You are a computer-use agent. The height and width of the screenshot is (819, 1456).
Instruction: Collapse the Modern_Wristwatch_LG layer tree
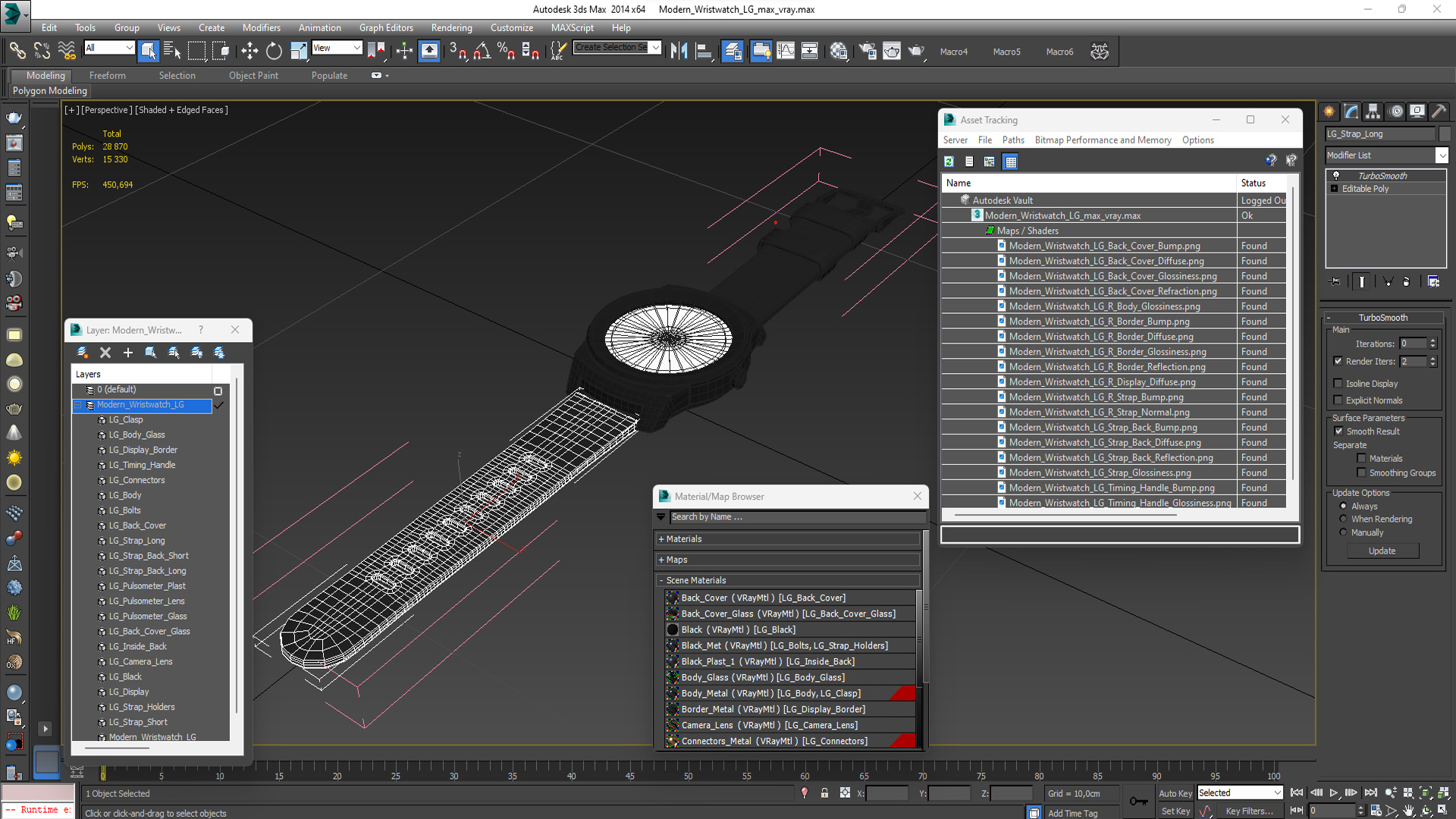pos(78,405)
